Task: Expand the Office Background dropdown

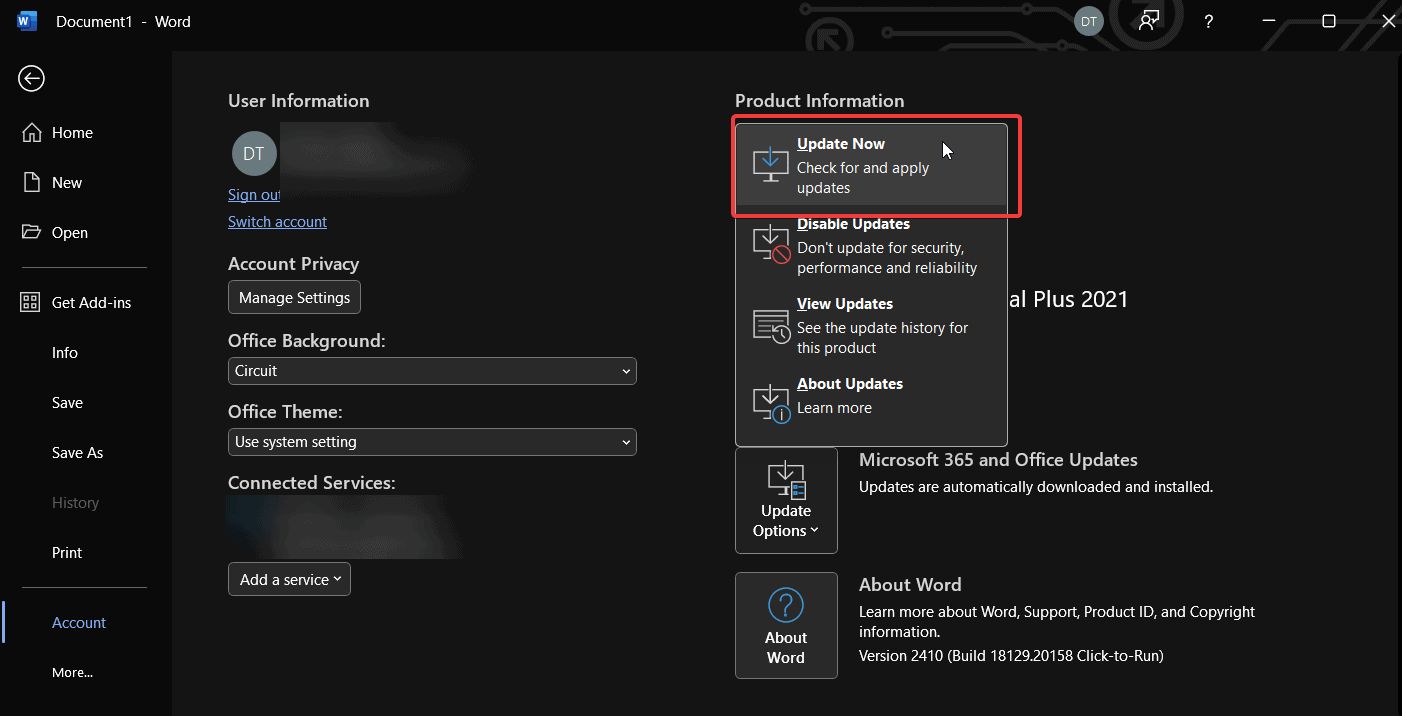Action: 432,371
